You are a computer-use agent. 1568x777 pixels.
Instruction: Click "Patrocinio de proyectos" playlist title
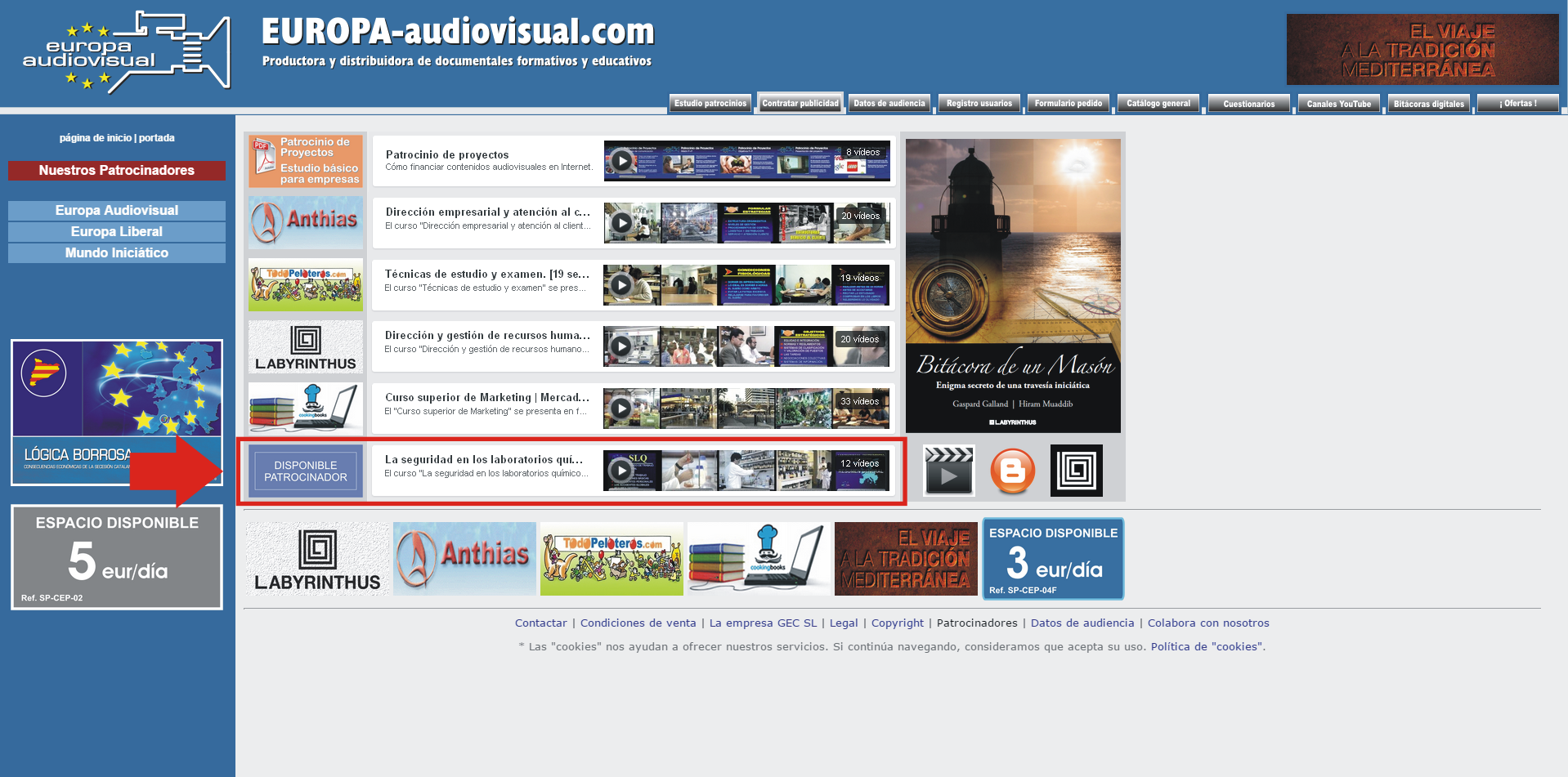447,154
